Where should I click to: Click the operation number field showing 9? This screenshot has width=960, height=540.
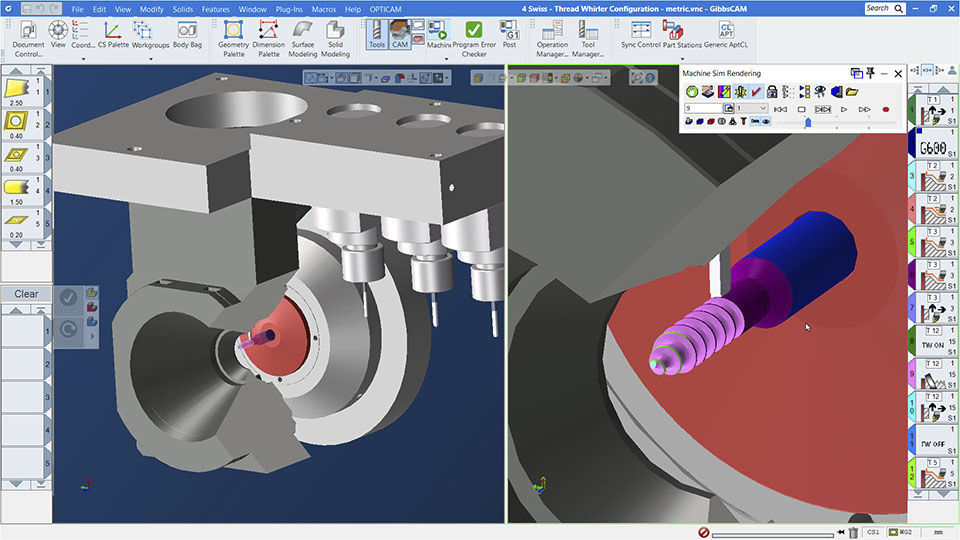tap(702, 108)
